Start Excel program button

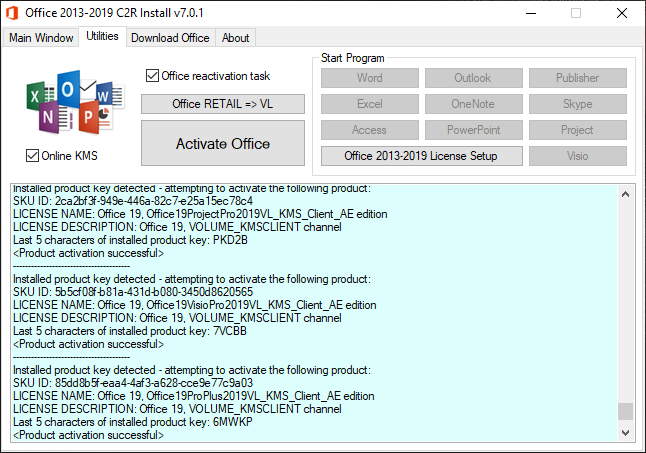tap(370, 104)
